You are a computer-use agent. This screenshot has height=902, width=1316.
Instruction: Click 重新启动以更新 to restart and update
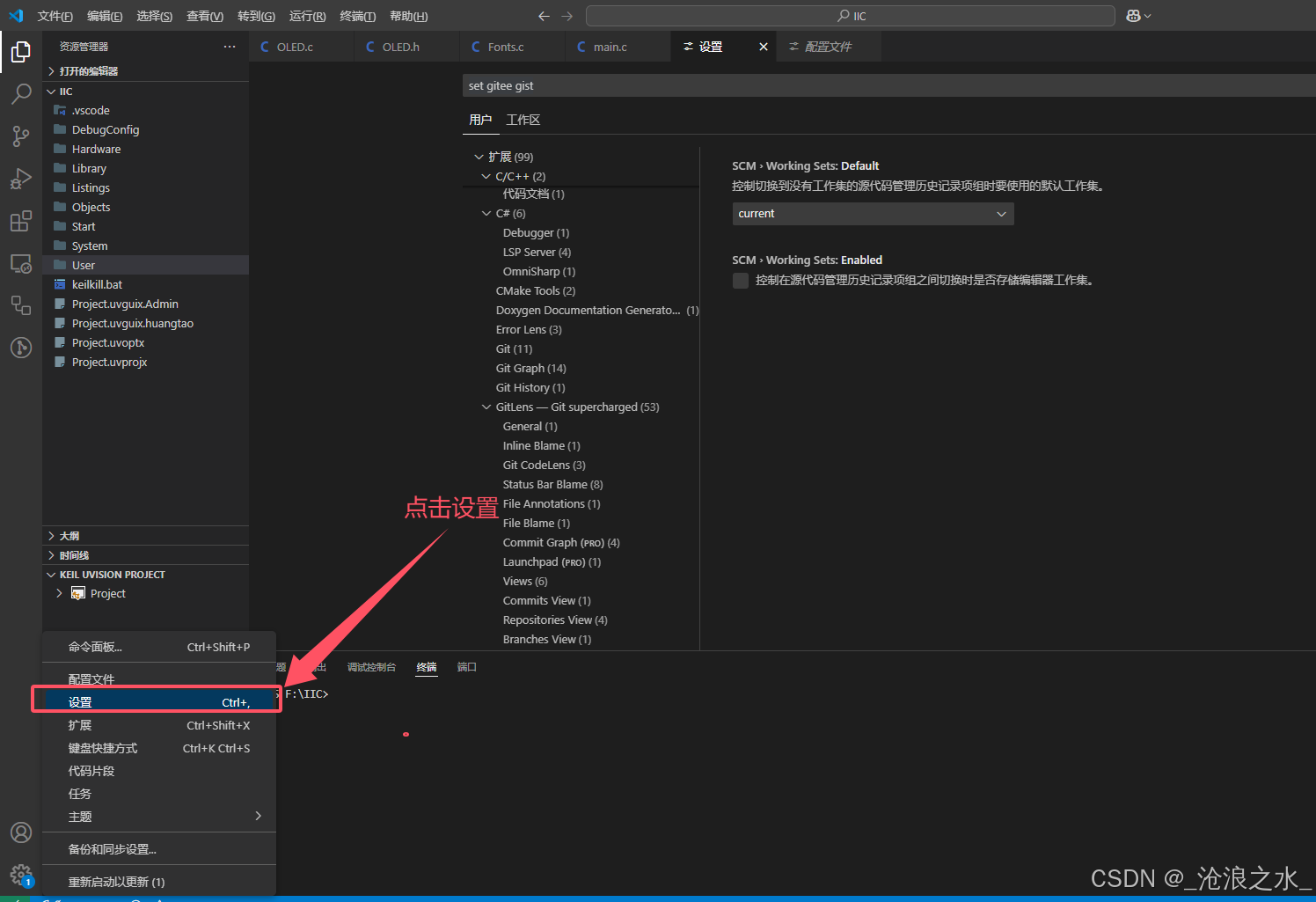(x=114, y=881)
